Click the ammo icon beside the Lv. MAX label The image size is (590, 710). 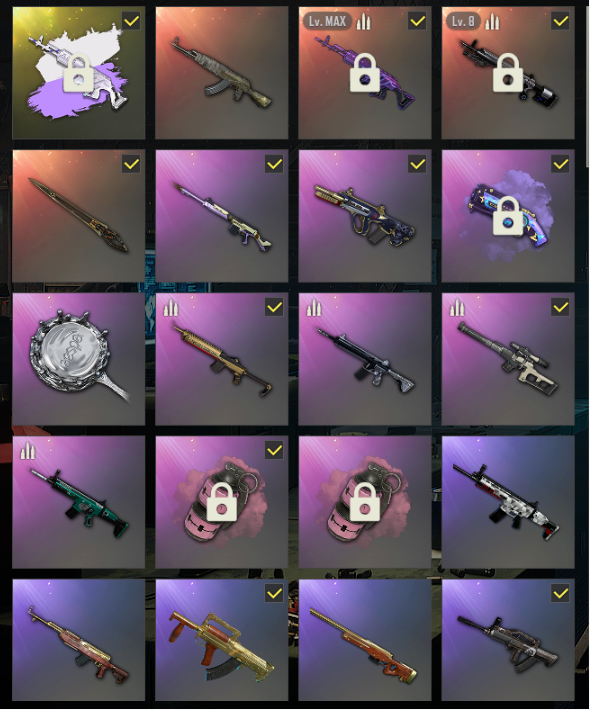(x=363, y=21)
